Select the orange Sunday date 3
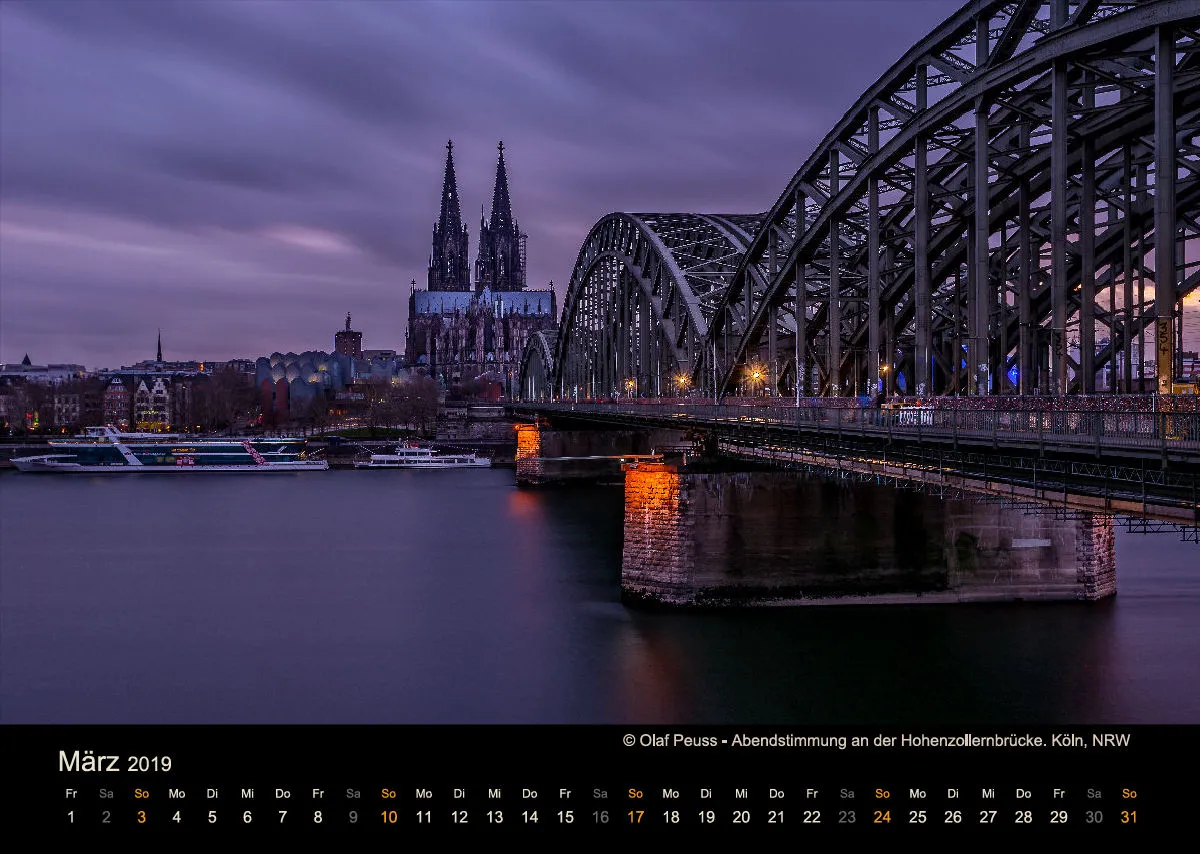Screen dimensions: 1200x854 pyautogui.click(x=141, y=817)
